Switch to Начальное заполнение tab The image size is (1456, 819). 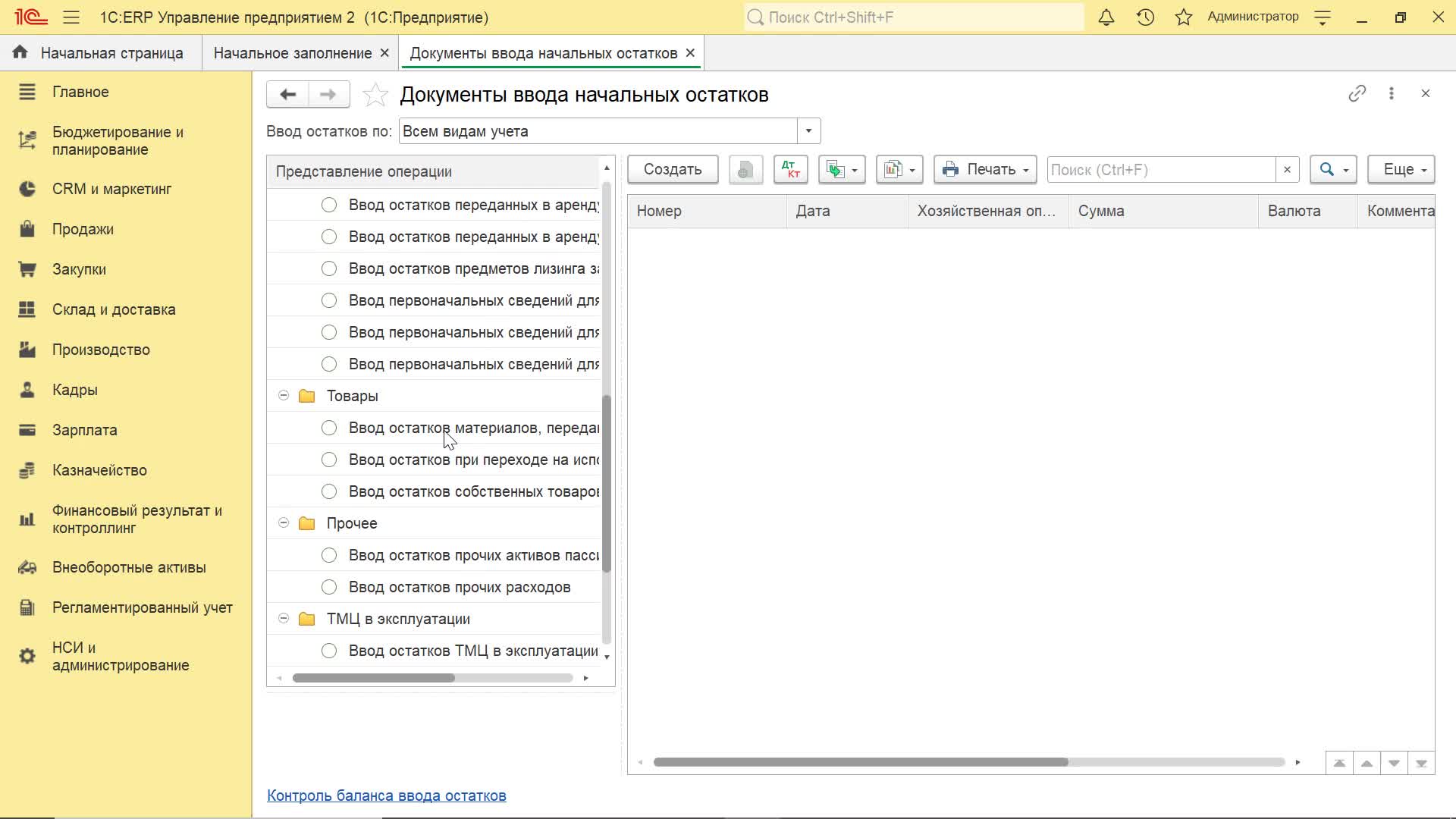tap(293, 53)
